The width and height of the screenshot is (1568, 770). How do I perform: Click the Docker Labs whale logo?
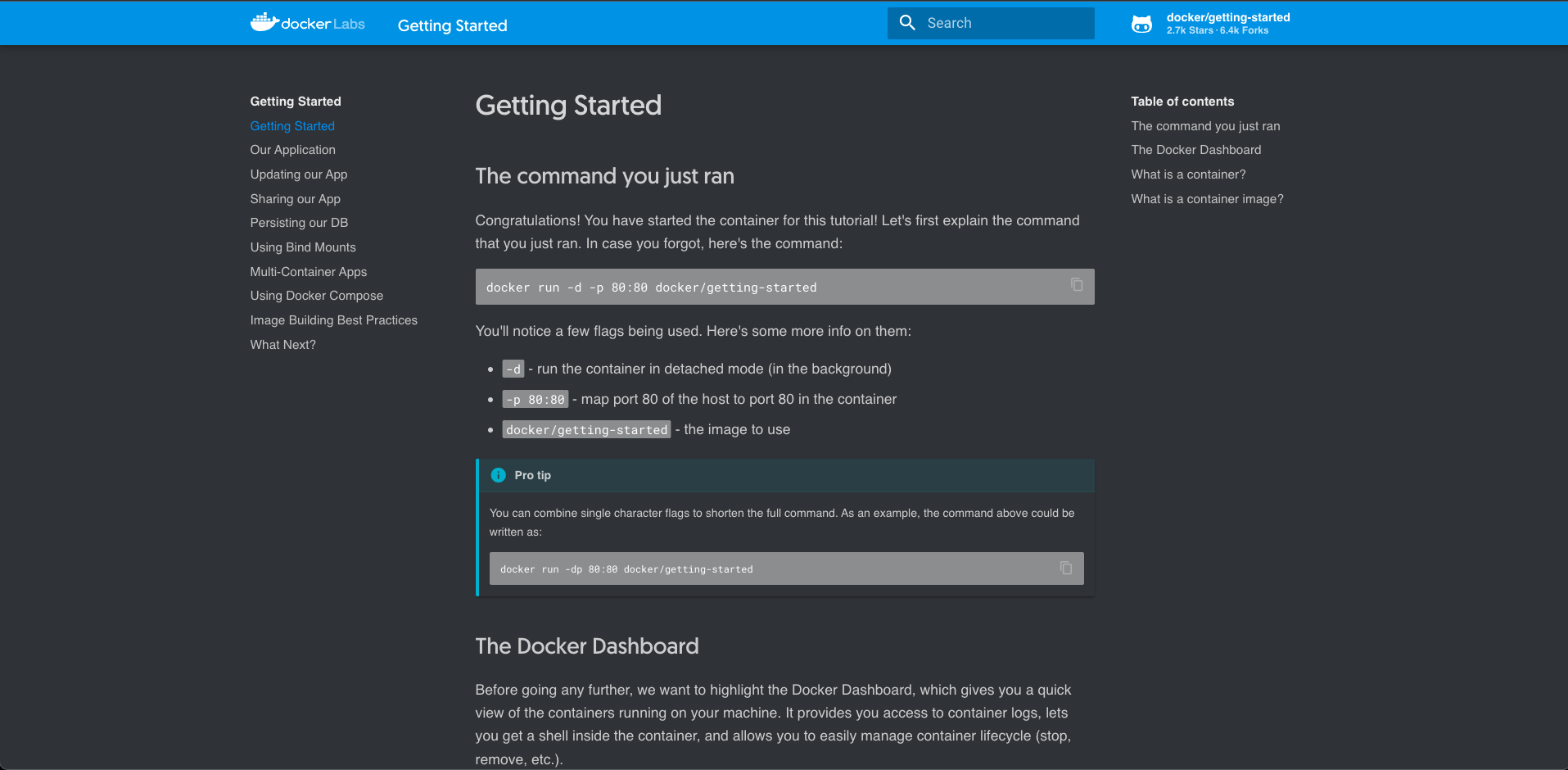(307, 23)
